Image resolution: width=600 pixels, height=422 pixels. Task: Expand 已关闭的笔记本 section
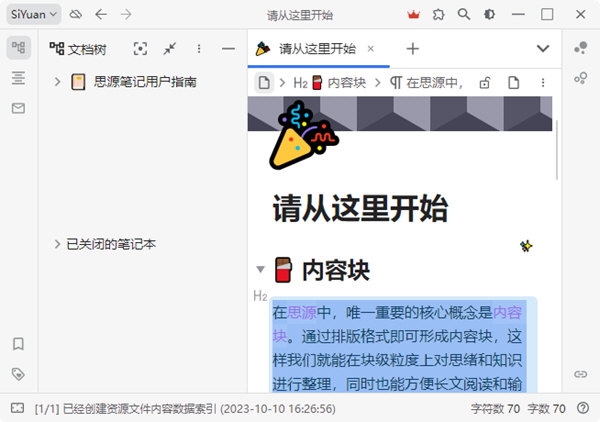[57, 244]
